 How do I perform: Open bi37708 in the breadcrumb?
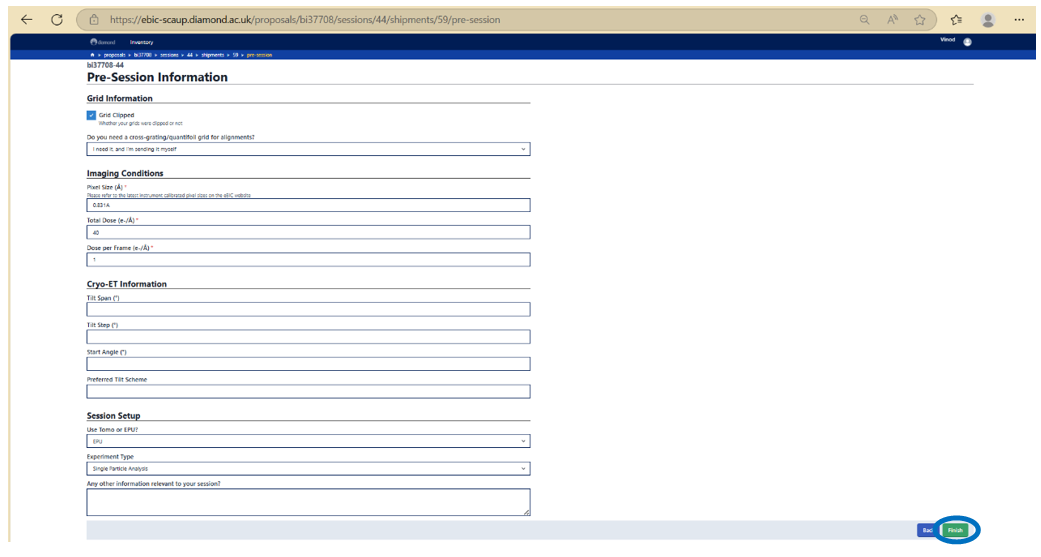pos(142,55)
